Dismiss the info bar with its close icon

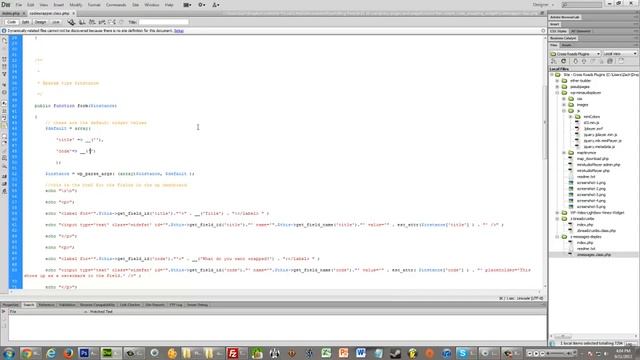click(x=543, y=31)
